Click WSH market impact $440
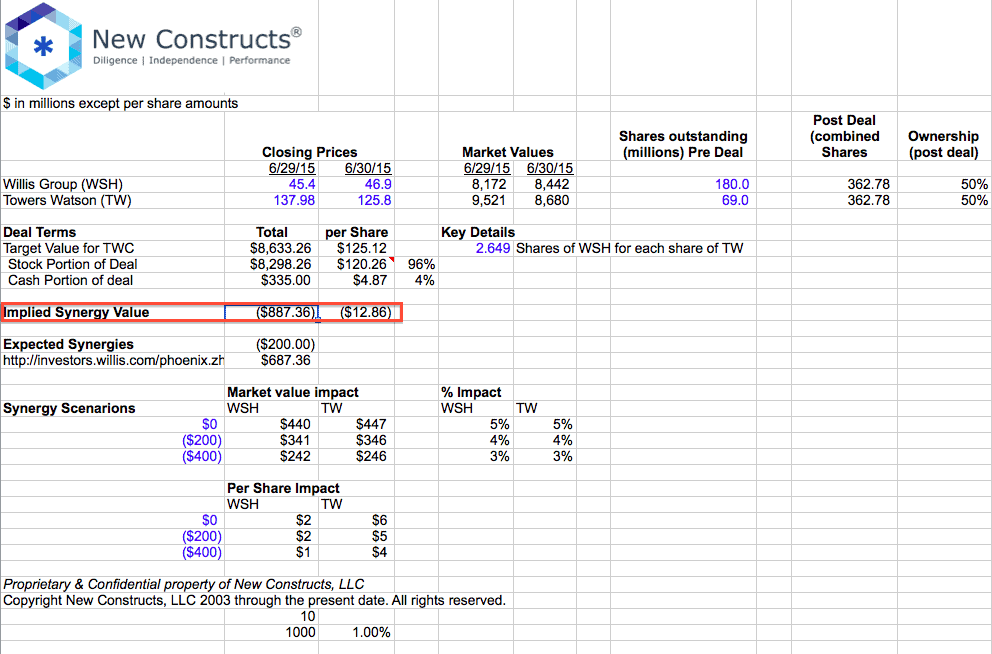This screenshot has width=992, height=654. point(295,424)
